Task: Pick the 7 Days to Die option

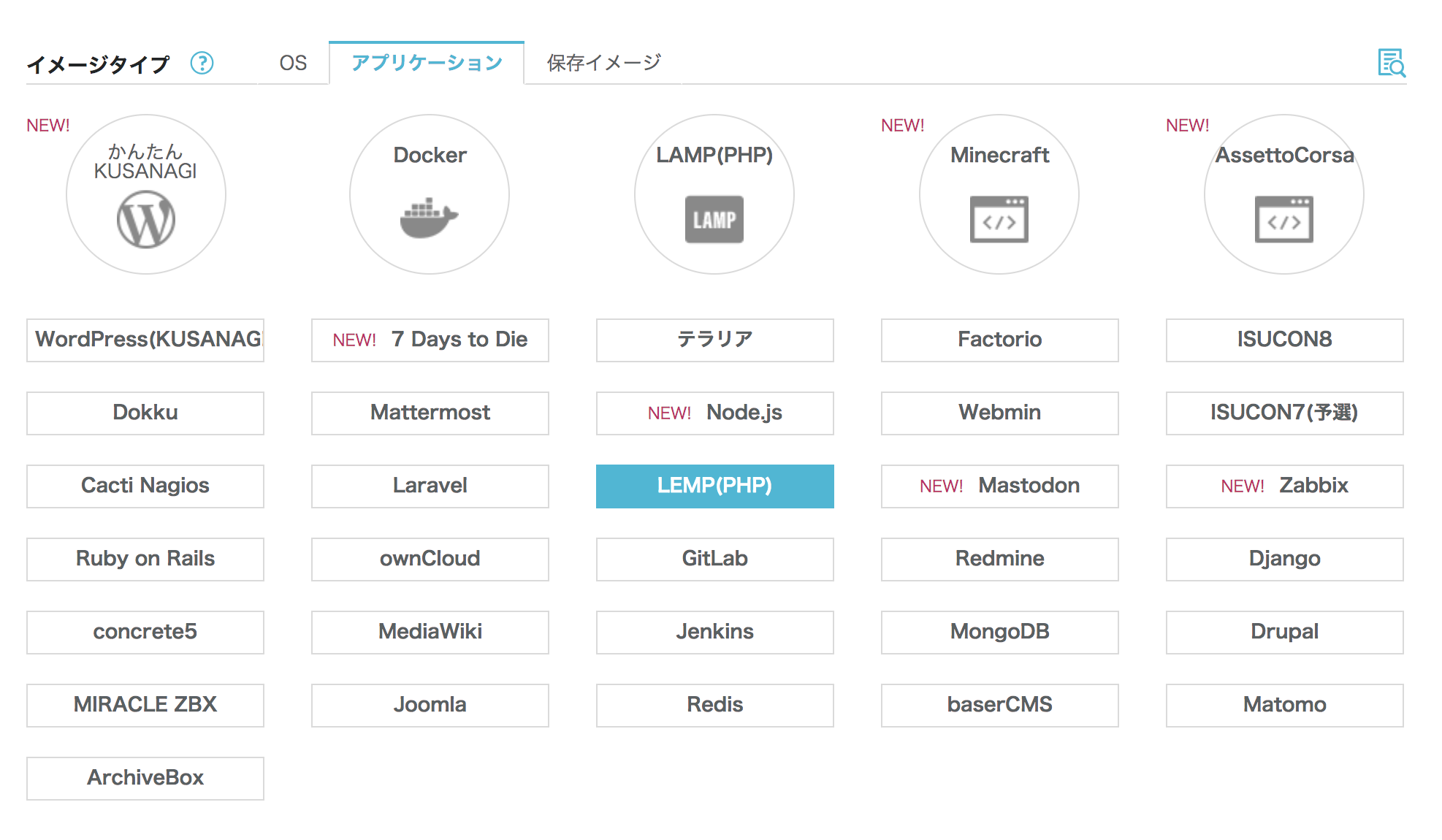Action: point(430,340)
